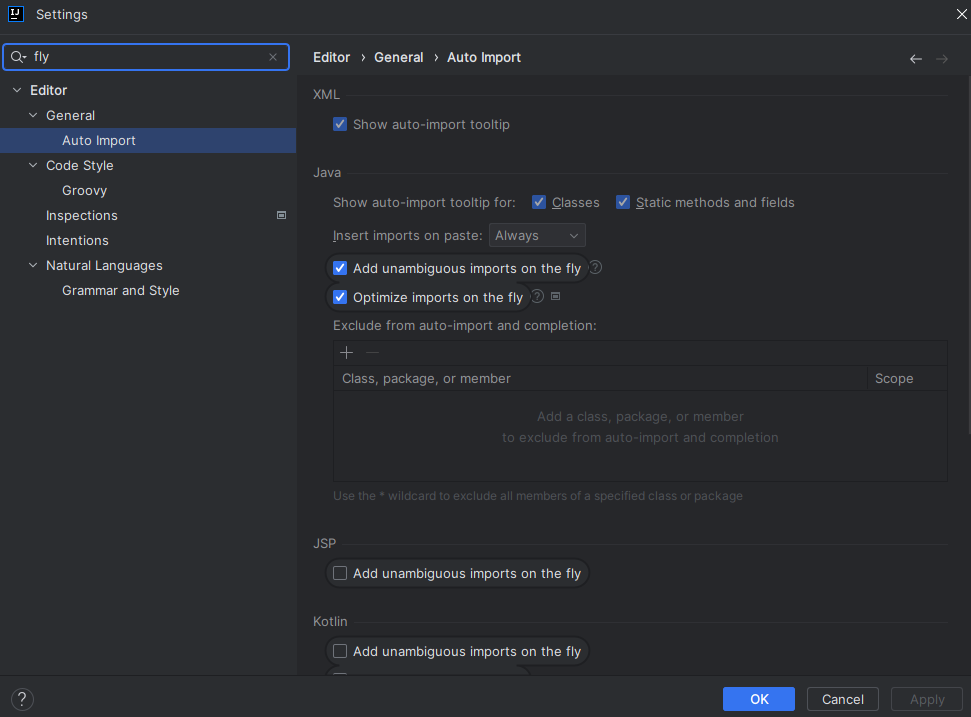Open help for Optimize imports on the fly
The height and width of the screenshot is (717, 971).
538,297
